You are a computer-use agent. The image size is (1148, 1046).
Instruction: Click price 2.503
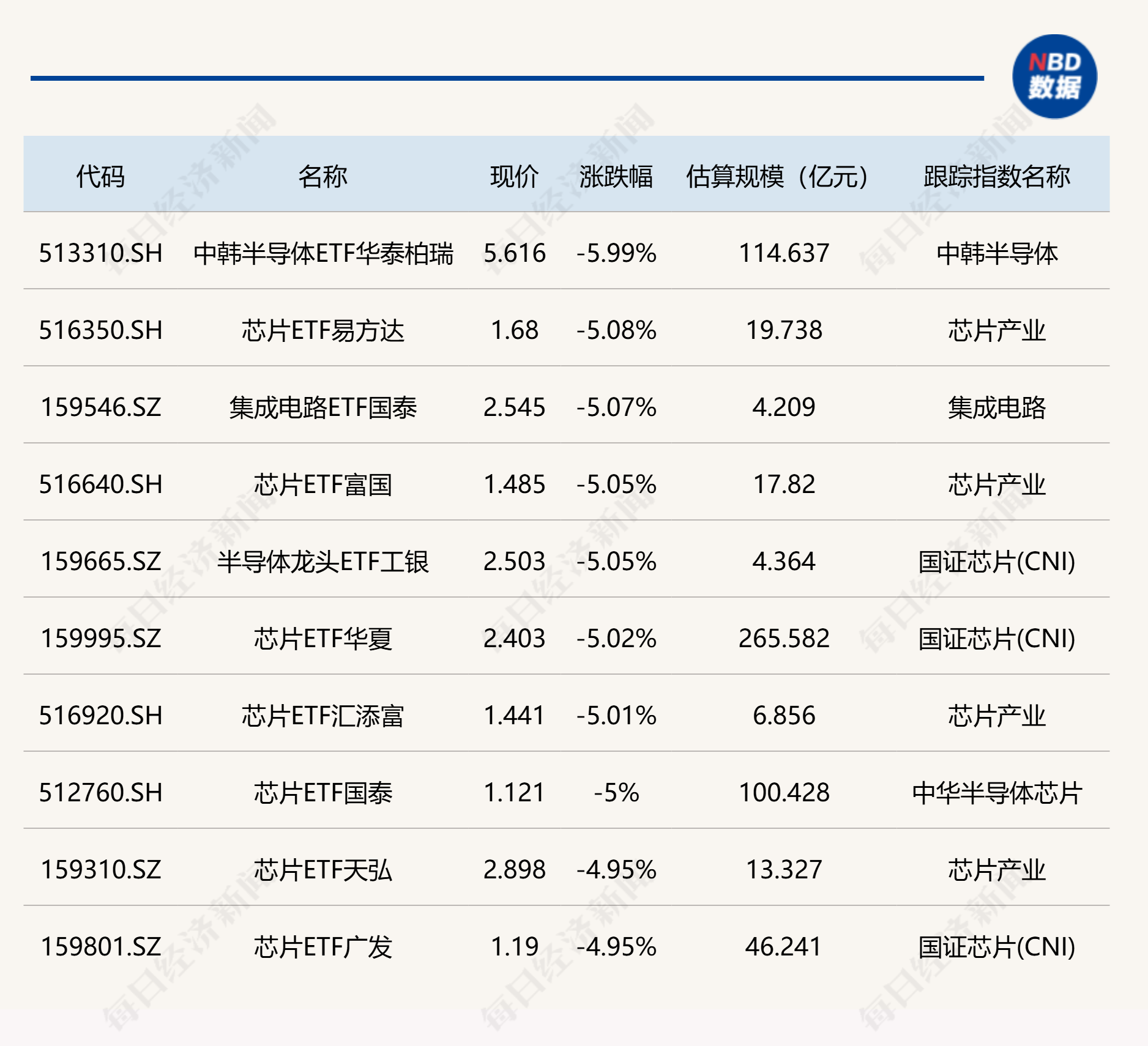(x=514, y=562)
